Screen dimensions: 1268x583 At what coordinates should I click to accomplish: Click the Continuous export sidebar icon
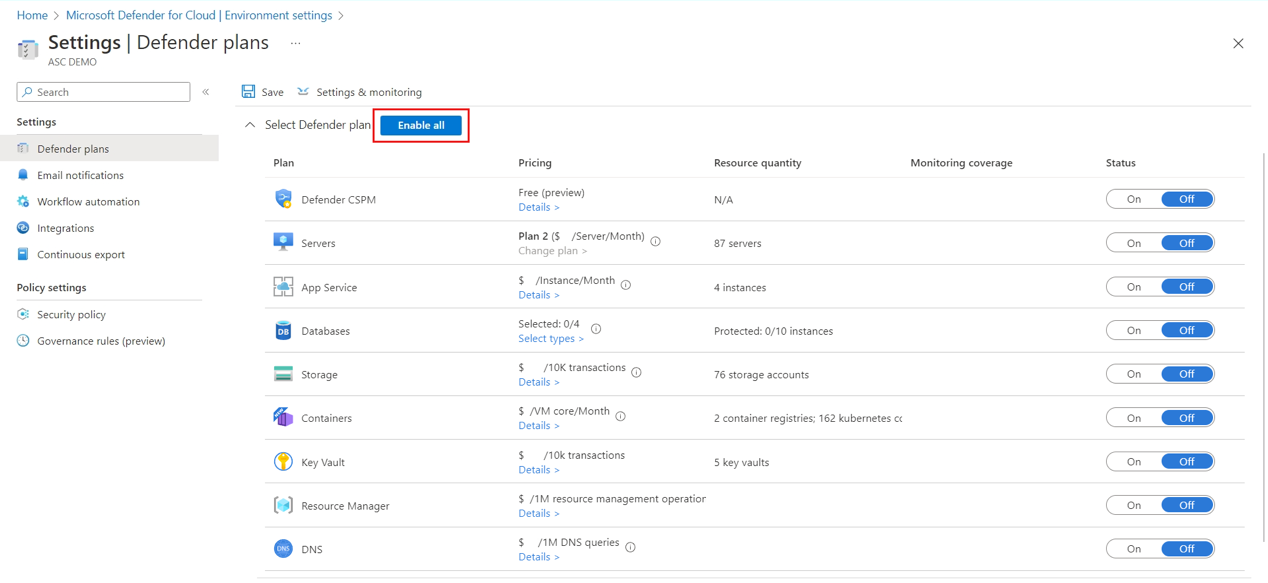[23, 254]
